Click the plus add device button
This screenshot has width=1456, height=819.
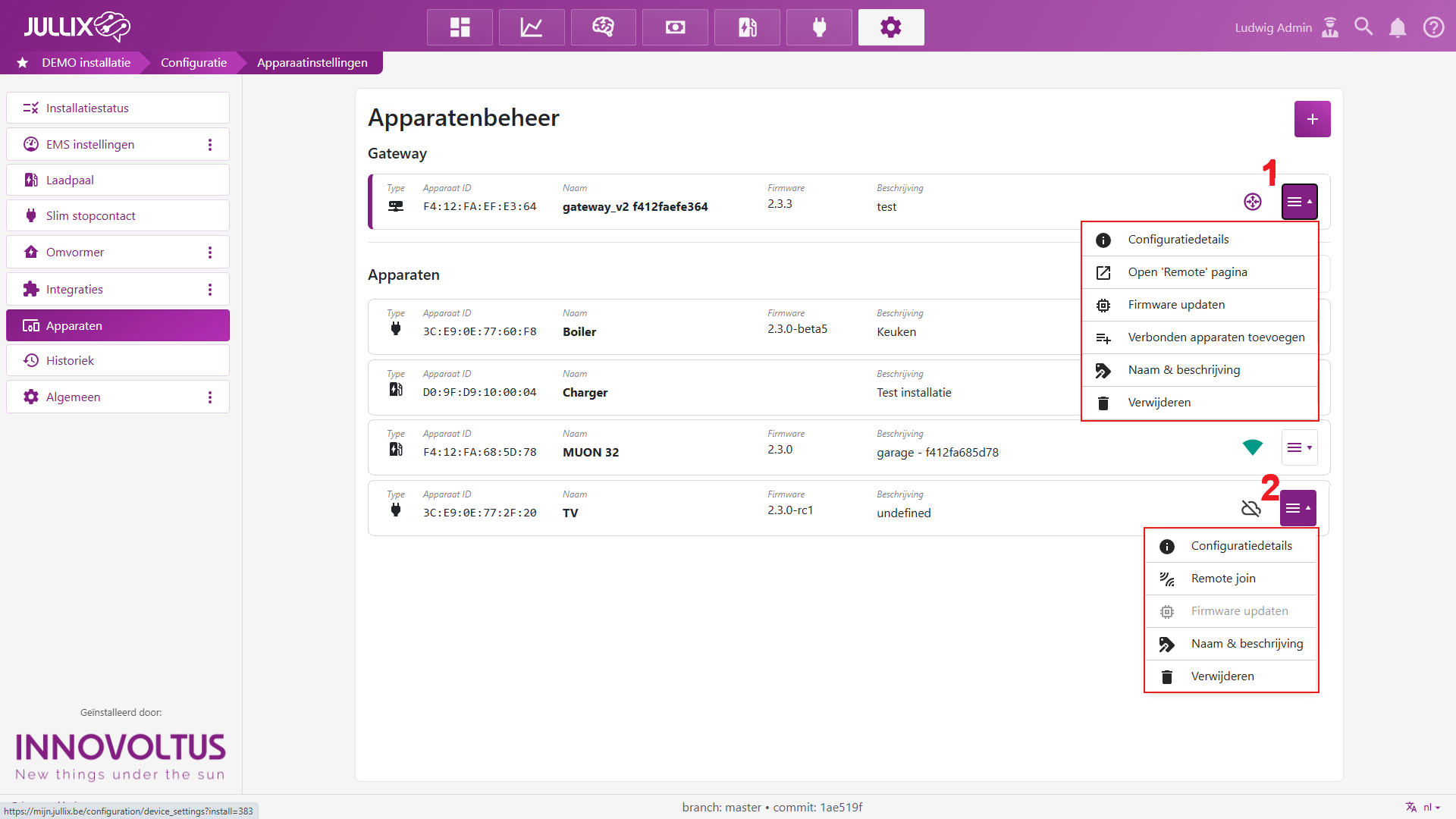click(1312, 119)
